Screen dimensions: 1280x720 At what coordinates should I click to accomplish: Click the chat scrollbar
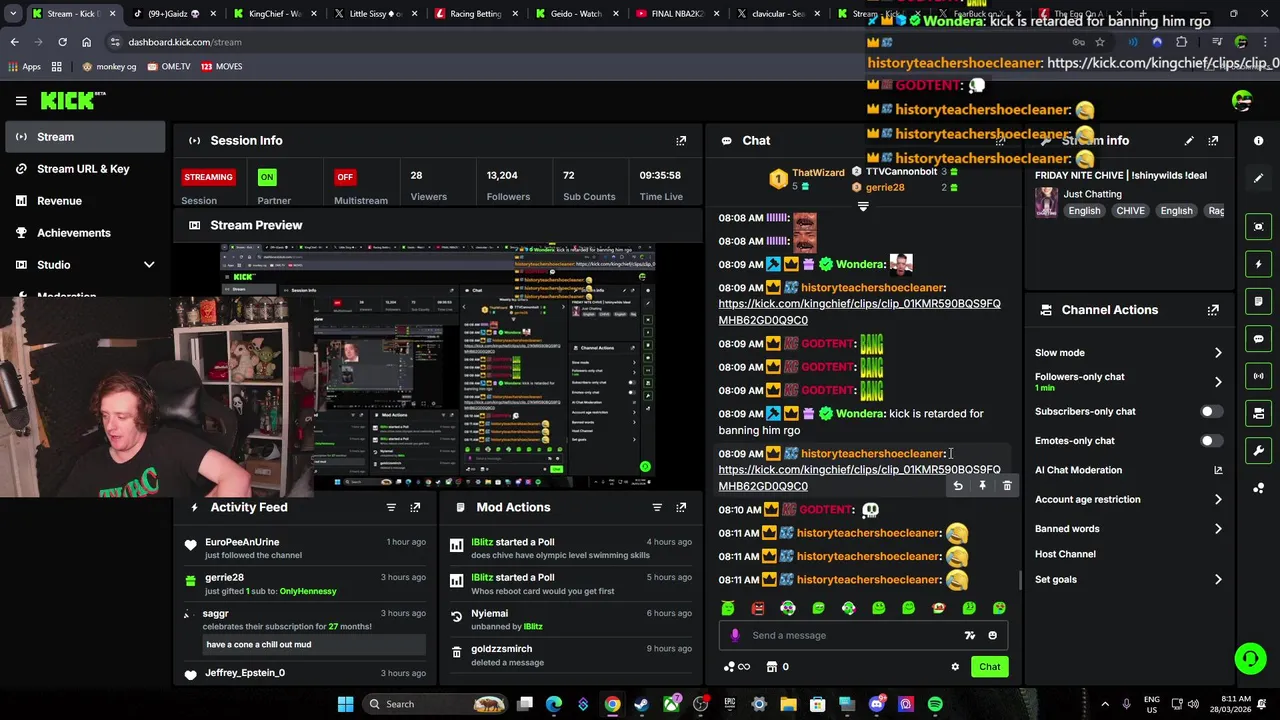click(1020, 579)
